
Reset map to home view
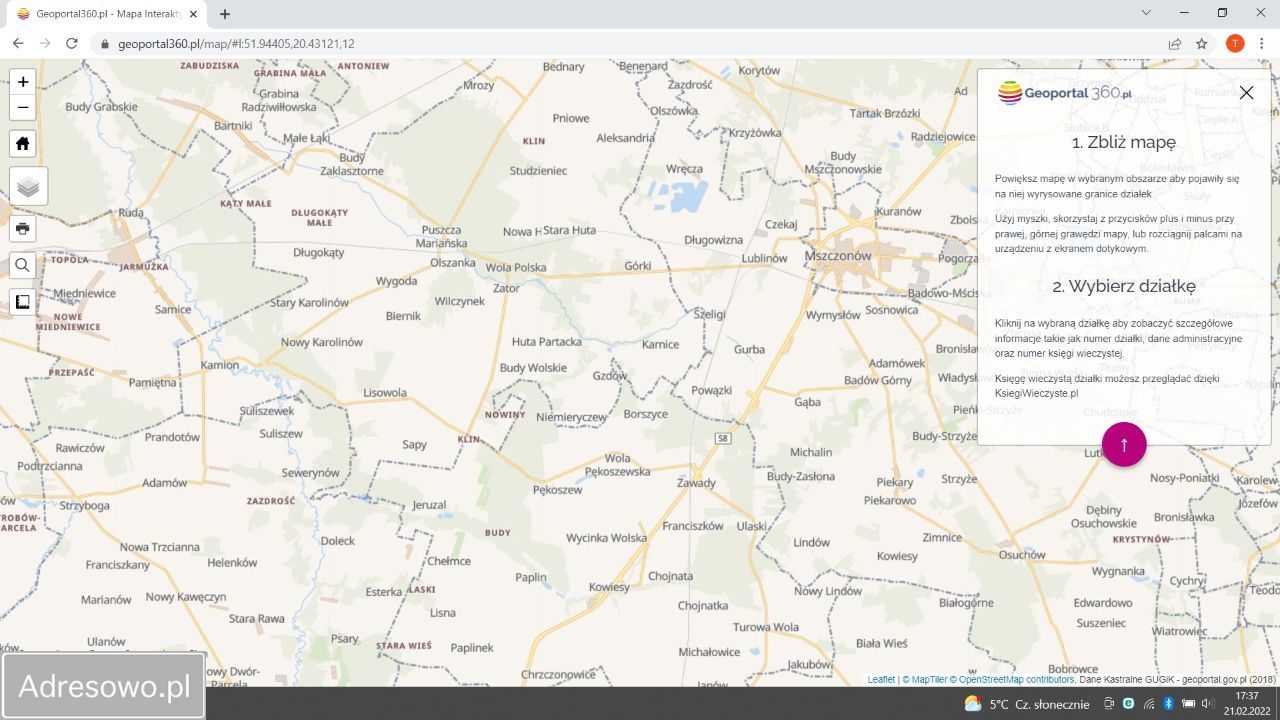tap(23, 144)
